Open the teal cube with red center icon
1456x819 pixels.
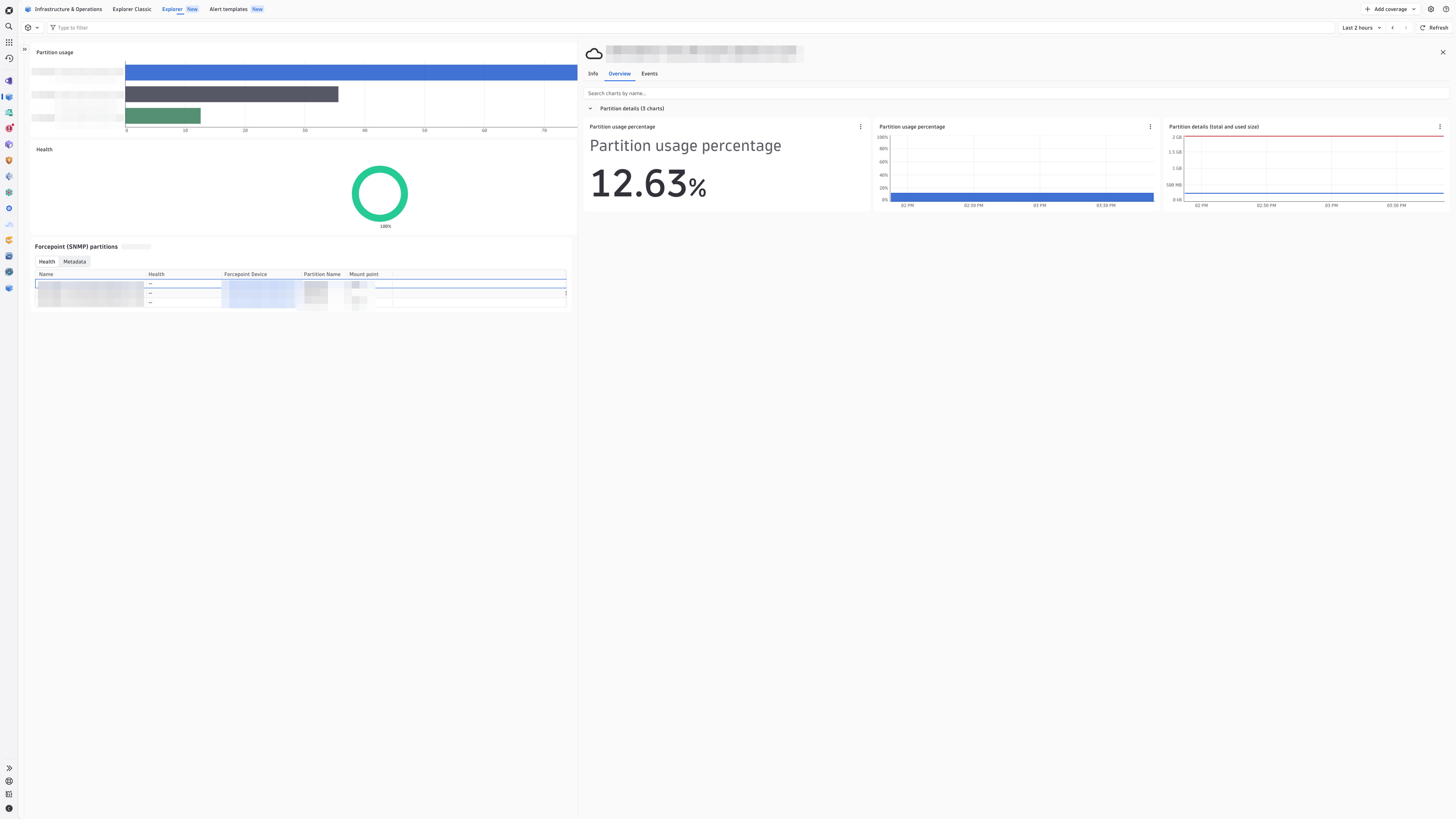coord(9,192)
